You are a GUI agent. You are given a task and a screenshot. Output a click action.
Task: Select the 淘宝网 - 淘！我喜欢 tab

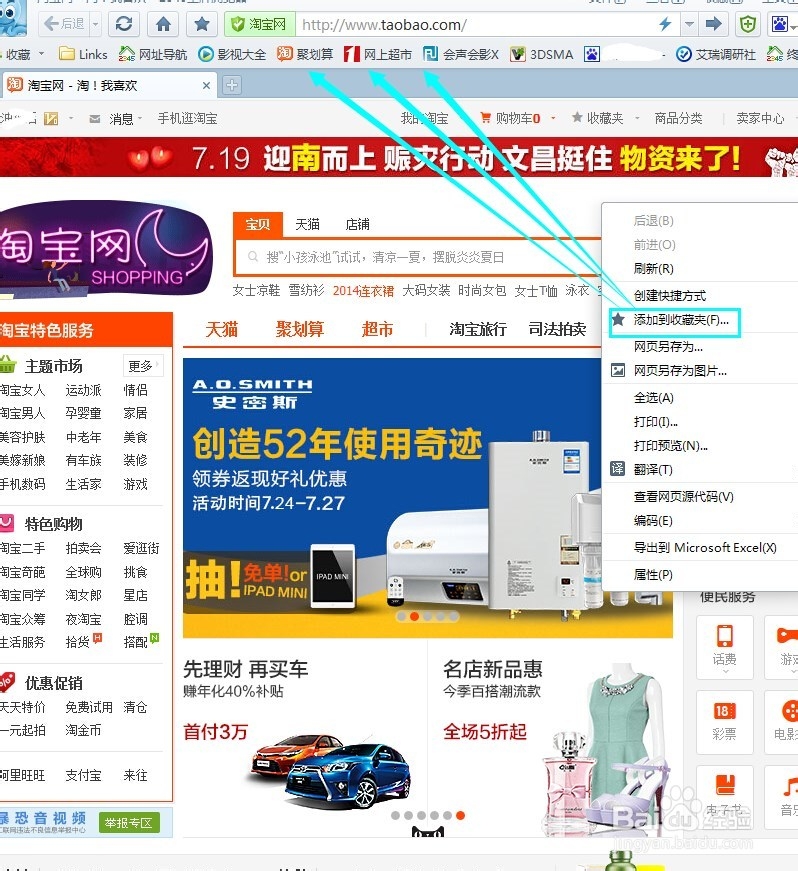point(108,85)
